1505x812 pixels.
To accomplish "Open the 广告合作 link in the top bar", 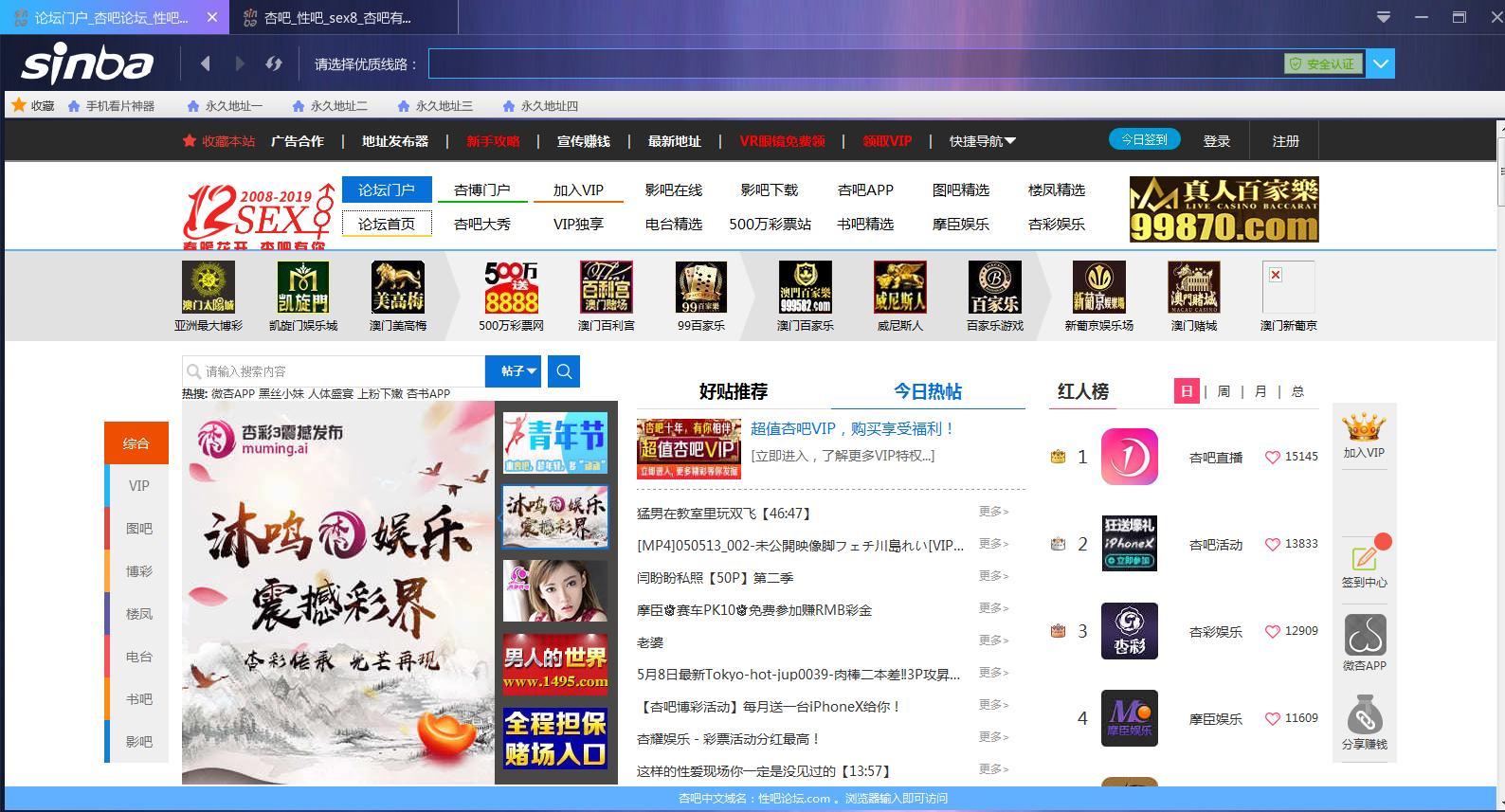I will tap(298, 141).
